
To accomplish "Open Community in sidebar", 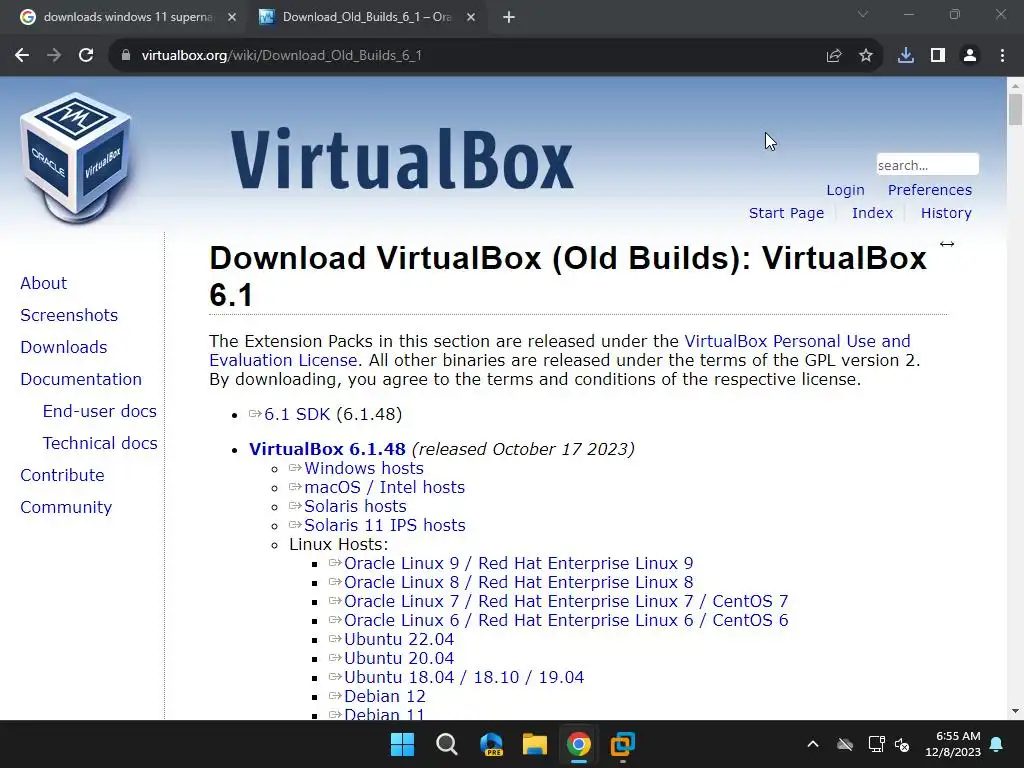I will coord(66,507).
